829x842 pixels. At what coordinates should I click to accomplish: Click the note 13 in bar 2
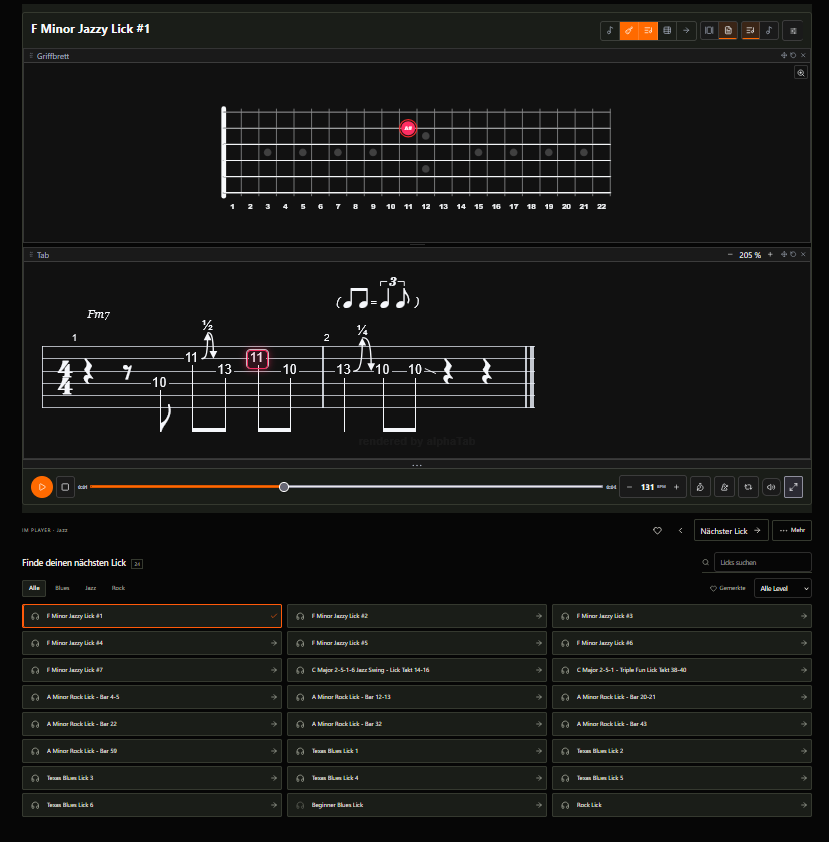pyautogui.click(x=343, y=369)
